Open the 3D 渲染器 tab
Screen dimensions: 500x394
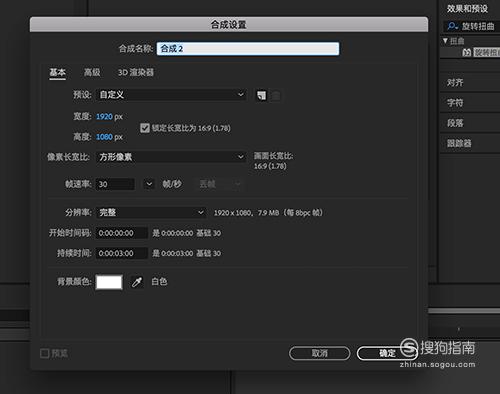pos(136,72)
